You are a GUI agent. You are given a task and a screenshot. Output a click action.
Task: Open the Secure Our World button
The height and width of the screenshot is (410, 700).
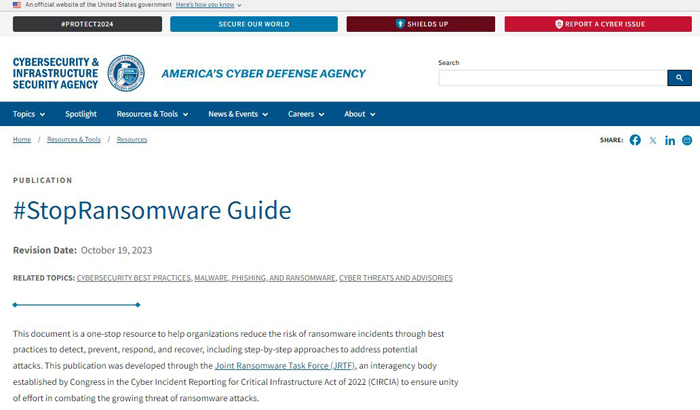click(254, 24)
